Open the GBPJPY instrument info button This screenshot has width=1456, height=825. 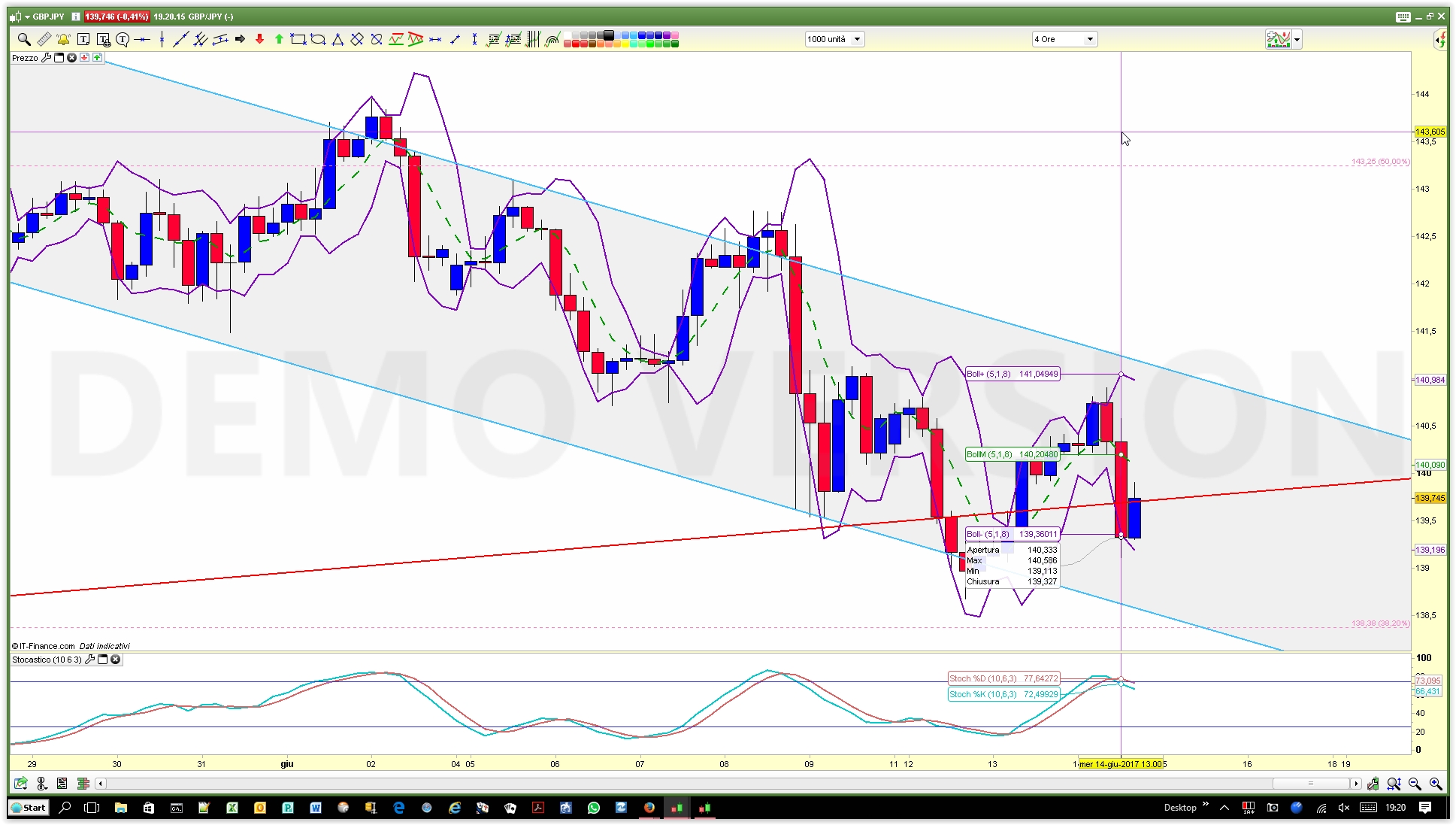(76, 17)
